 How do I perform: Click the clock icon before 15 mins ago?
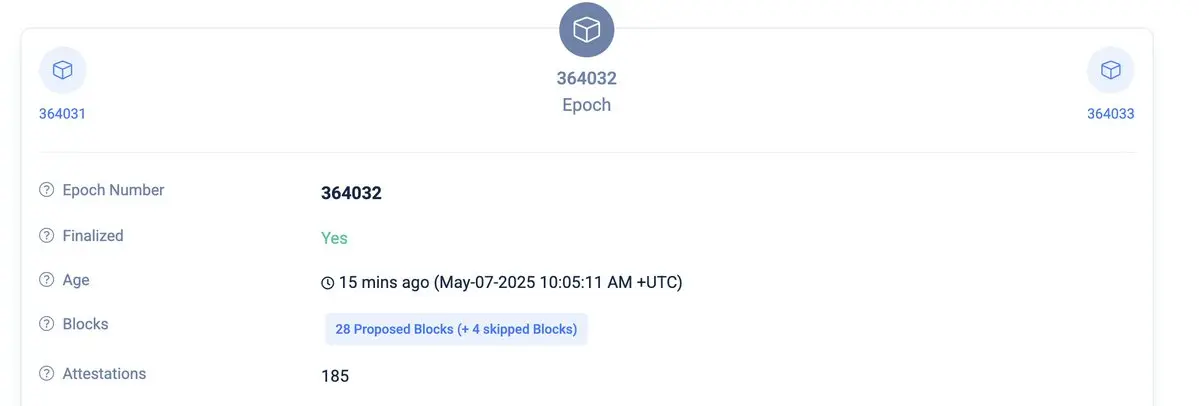327,284
